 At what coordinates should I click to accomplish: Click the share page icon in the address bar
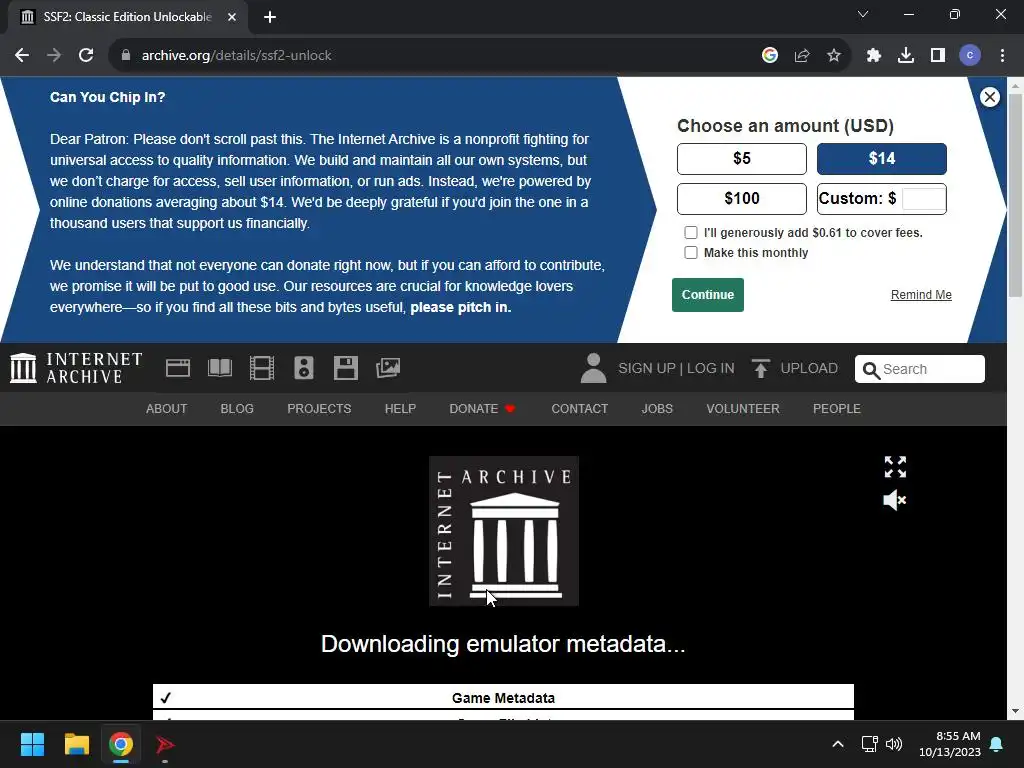click(802, 56)
